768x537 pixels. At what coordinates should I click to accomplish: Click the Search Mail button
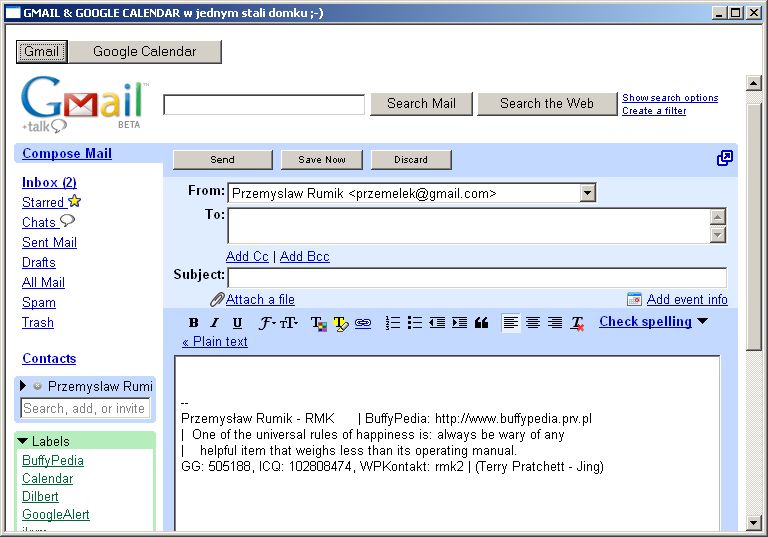coord(421,103)
